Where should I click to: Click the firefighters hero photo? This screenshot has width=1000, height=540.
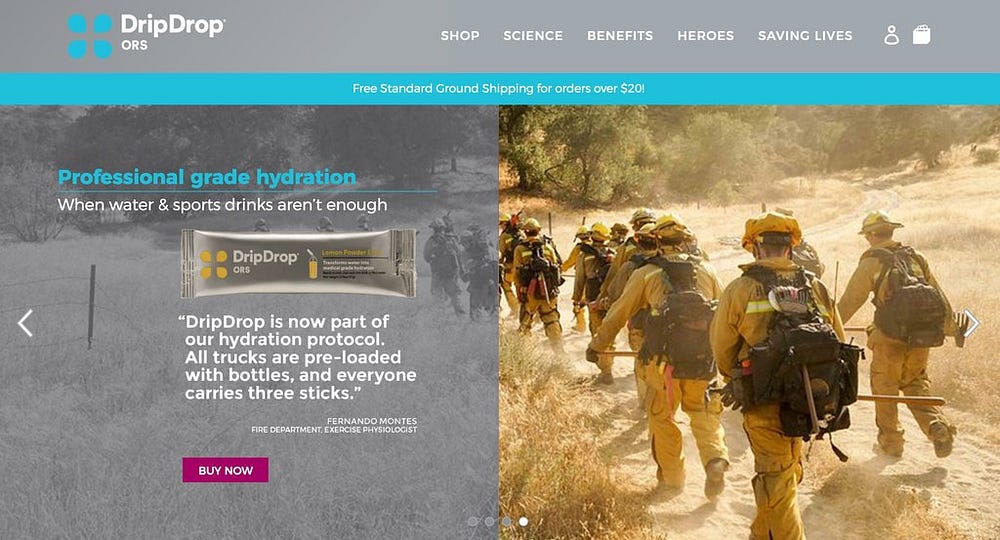coord(749,323)
